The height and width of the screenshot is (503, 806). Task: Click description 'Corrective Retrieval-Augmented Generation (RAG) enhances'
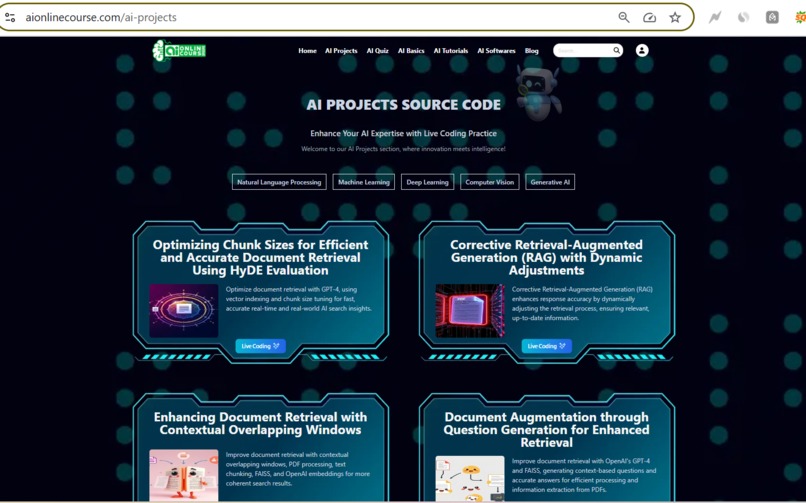[582, 304]
